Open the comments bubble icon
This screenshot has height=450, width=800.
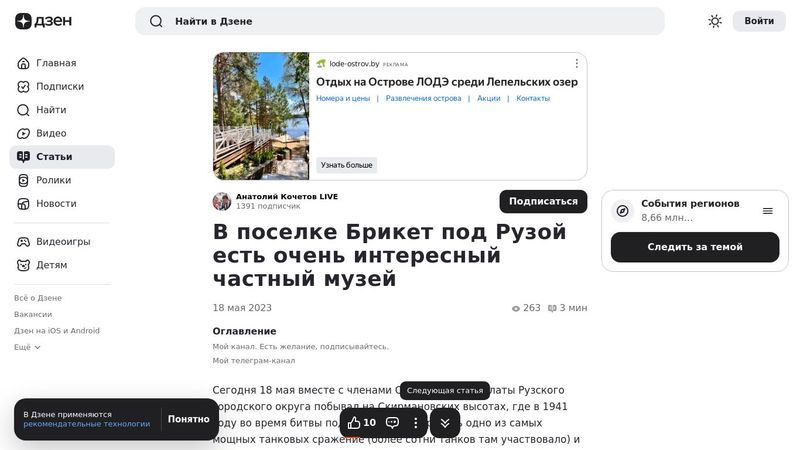[x=392, y=423]
